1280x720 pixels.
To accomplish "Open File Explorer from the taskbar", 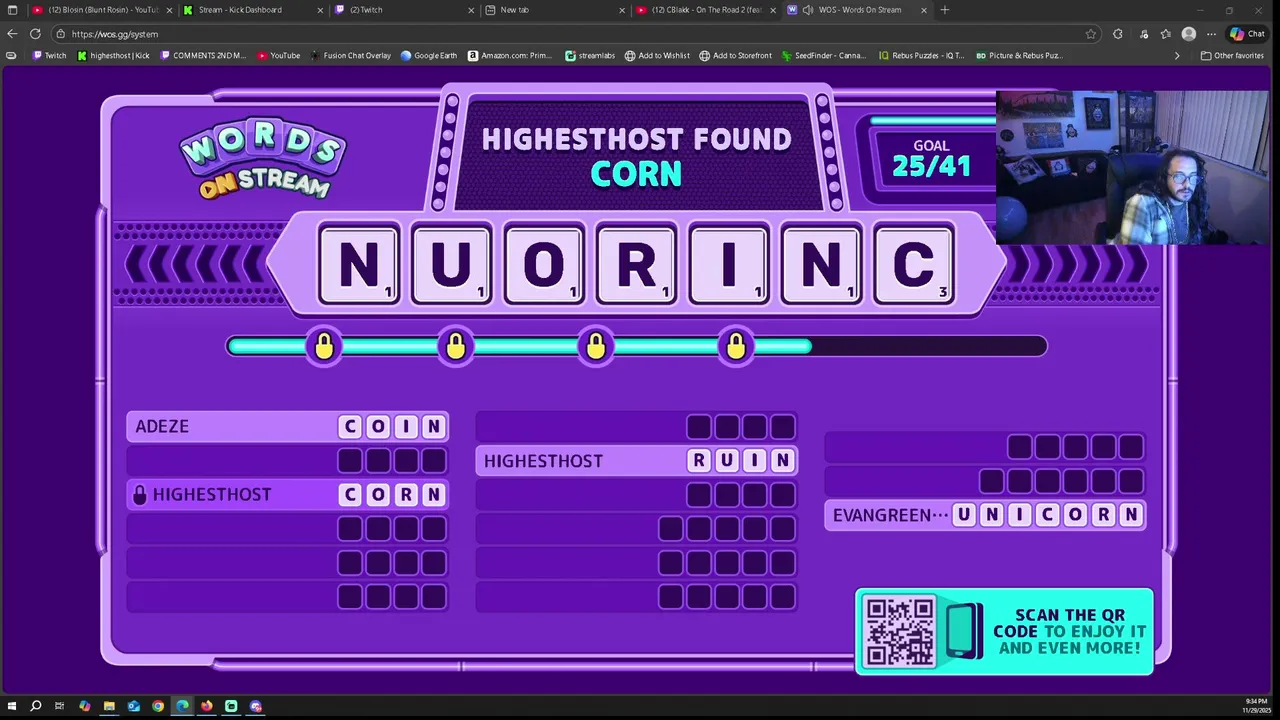I will 109,706.
